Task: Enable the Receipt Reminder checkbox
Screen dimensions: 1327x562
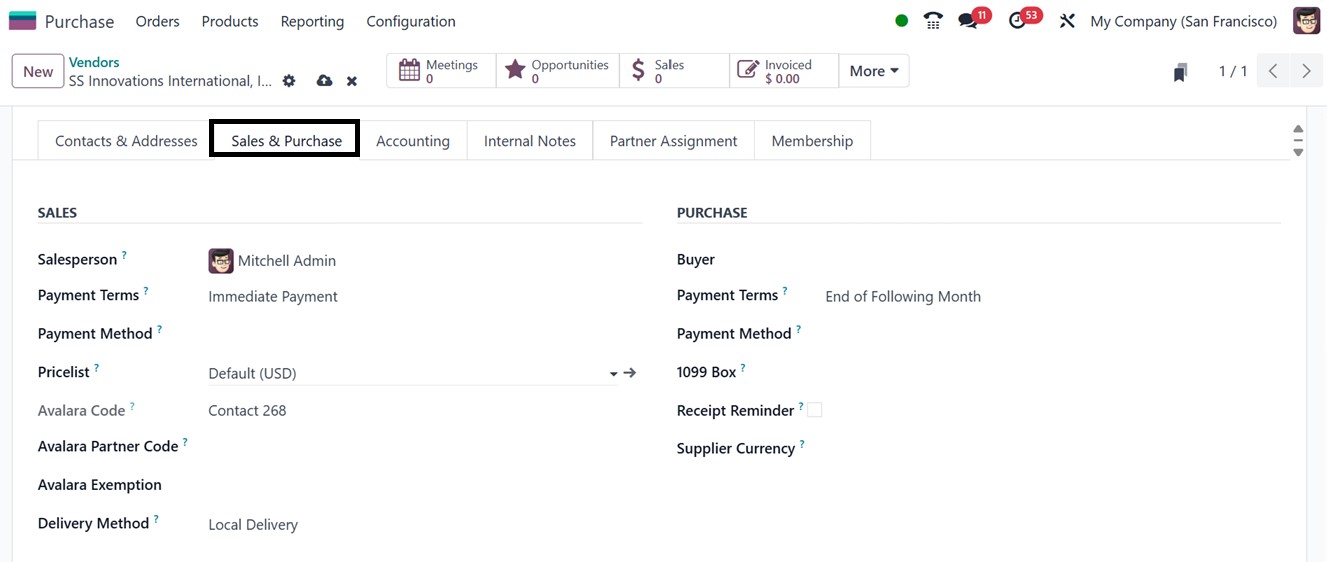Action: pos(815,410)
